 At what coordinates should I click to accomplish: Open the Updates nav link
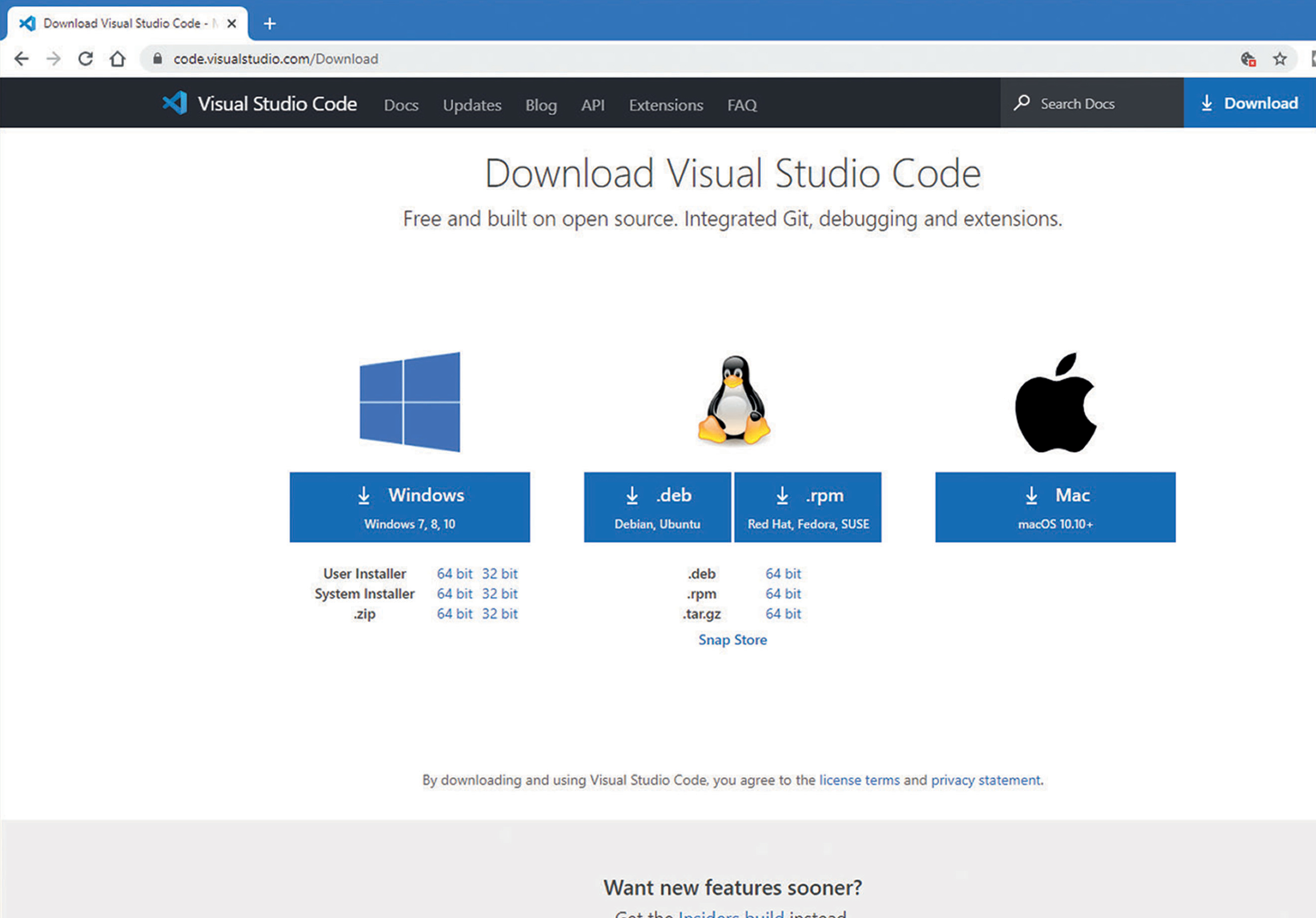[472, 105]
